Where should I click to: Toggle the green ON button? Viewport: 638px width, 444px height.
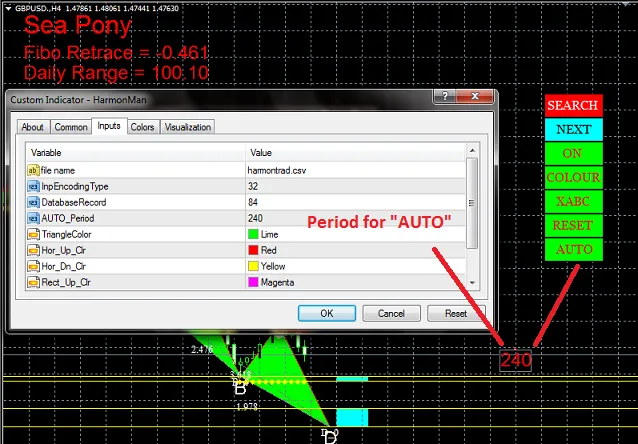click(572, 153)
